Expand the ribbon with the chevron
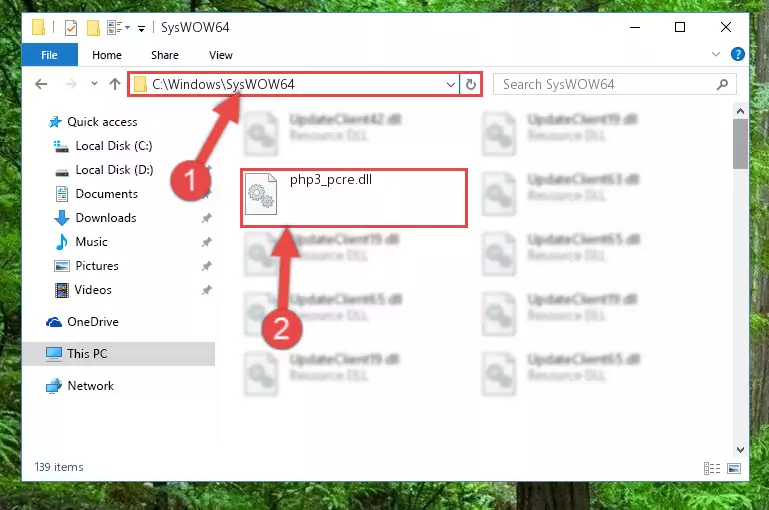This screenshot has height=510, width=769. pos(716,54)
